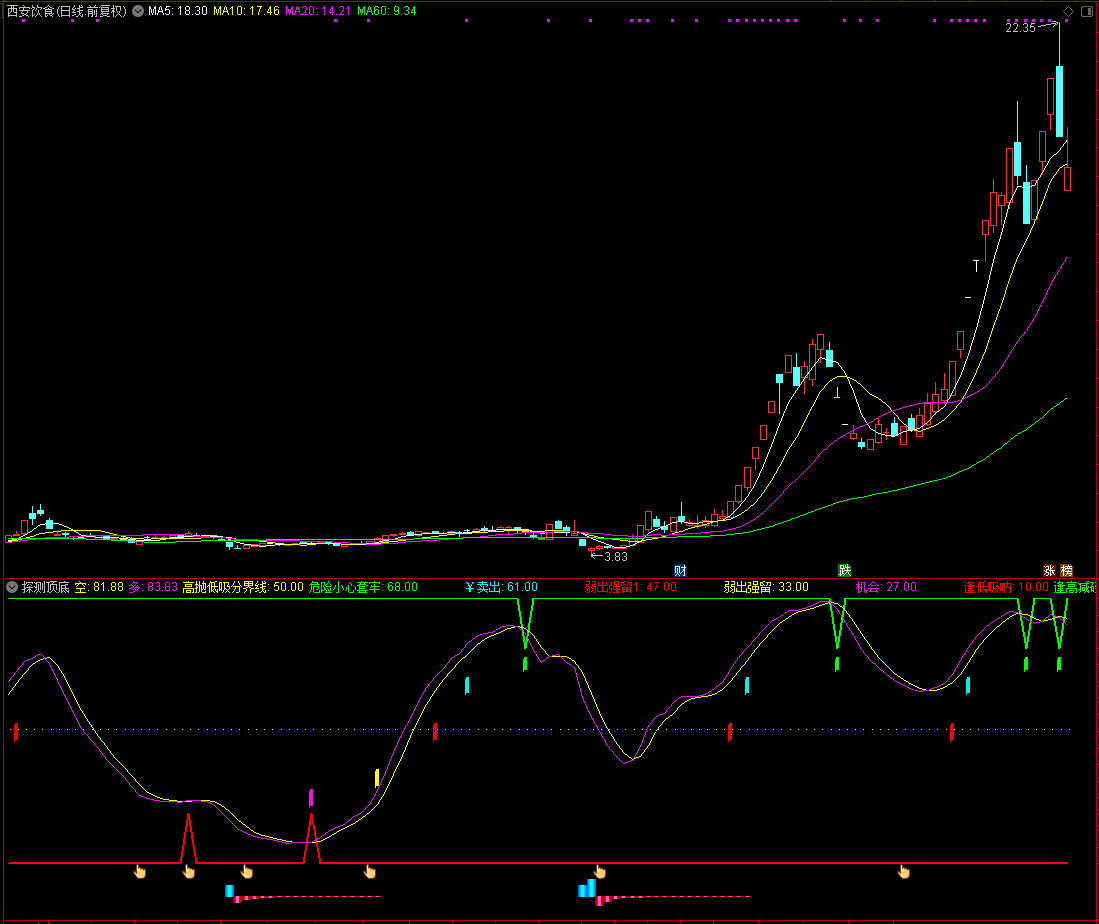Viewport: 1099px width, 924px height.
Task: Click the hand icon right of the second red spike
Action: pyautogui.click(x=370, y=871)
